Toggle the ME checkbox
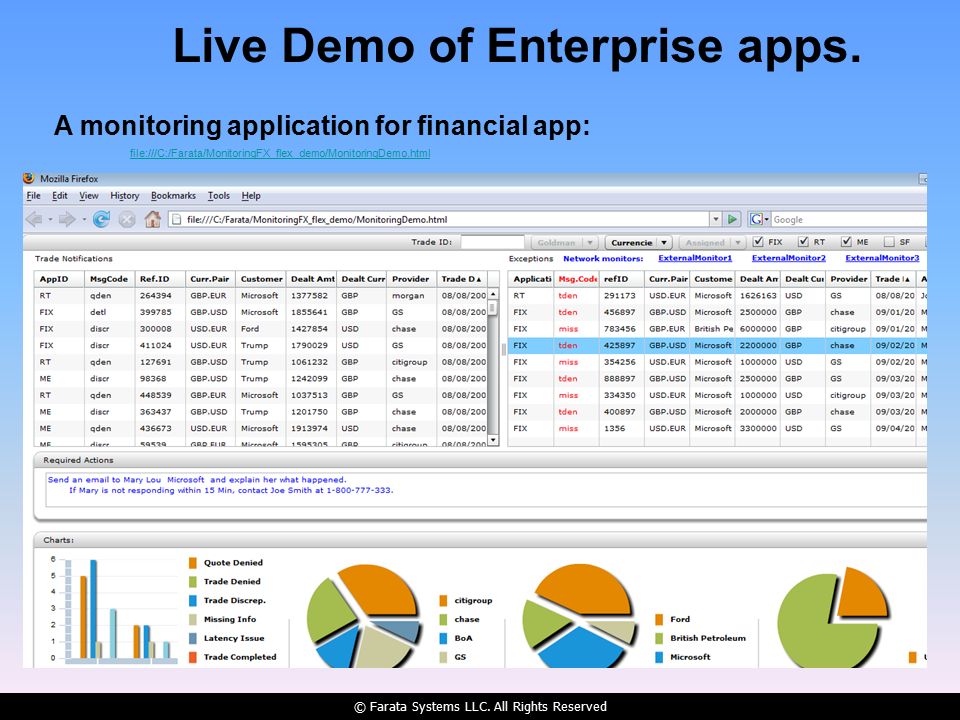Screen dimensions: 960x720 point(846,242)
